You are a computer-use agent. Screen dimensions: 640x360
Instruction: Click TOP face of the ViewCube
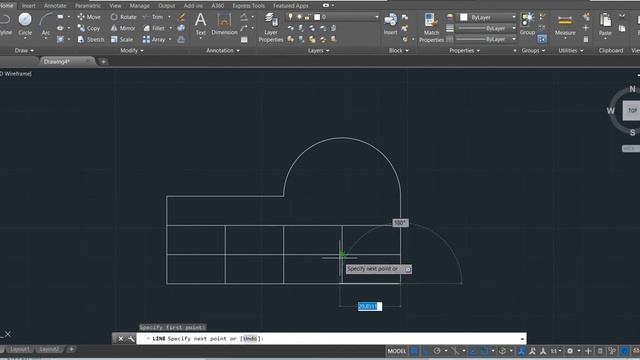coord(631,111)
